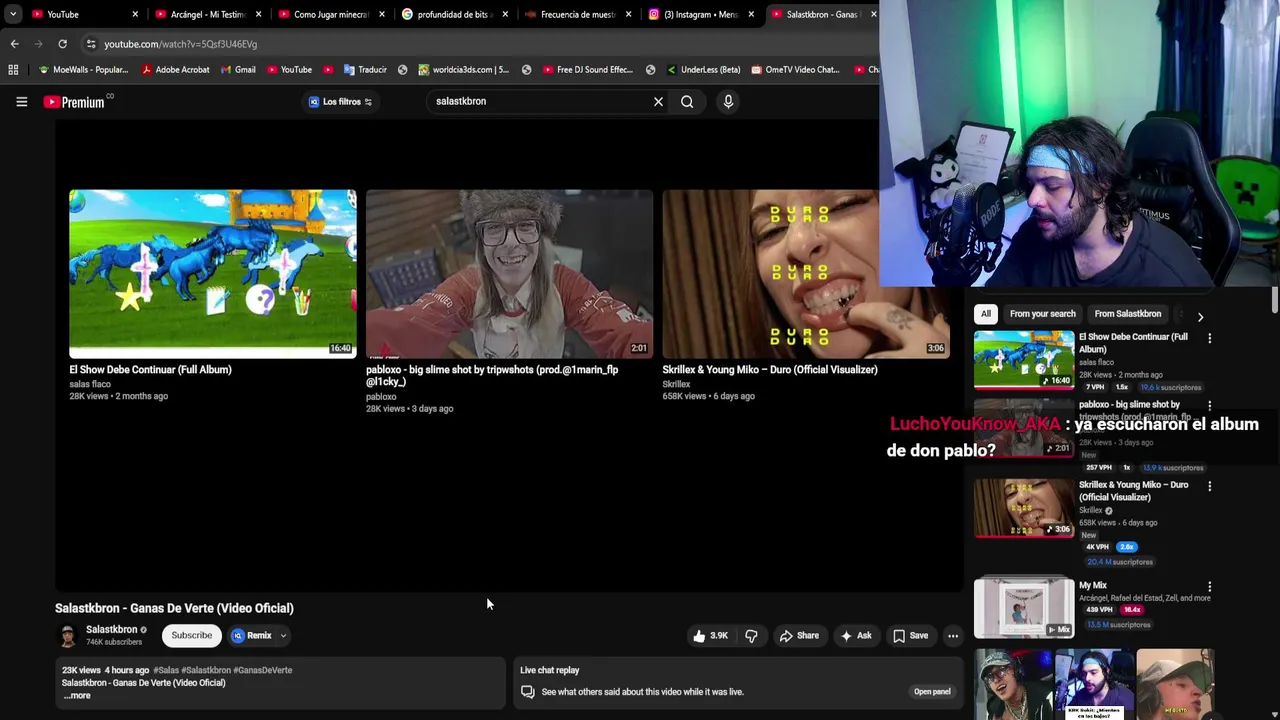This screenshot has width=1280, height=720.
Task: Open El Show Debe Continuar sidebar thumbnail
Action: tap(1024, 360)
